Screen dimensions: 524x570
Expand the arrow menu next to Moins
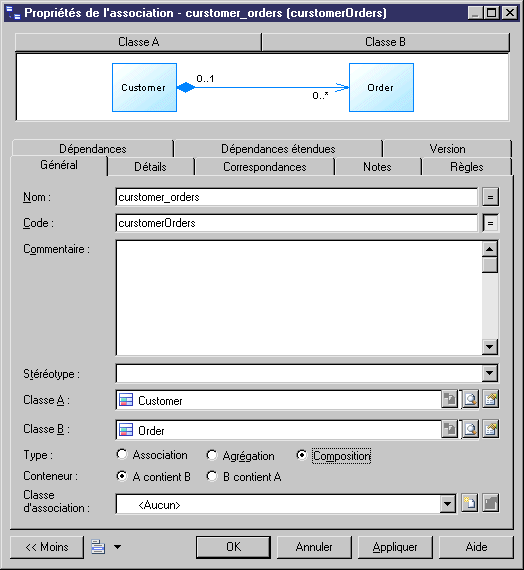[x=117, y=547]
